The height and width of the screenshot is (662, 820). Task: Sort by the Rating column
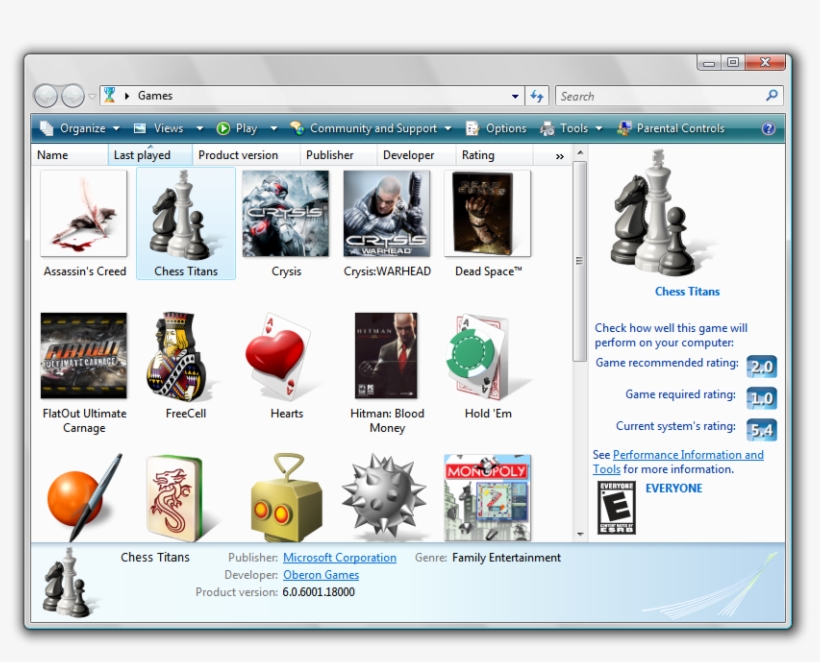[494, 155]
